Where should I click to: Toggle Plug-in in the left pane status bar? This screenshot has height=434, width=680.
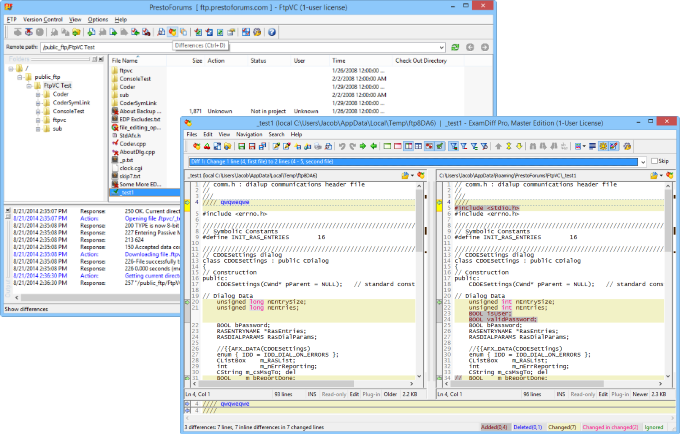(371, 394)
